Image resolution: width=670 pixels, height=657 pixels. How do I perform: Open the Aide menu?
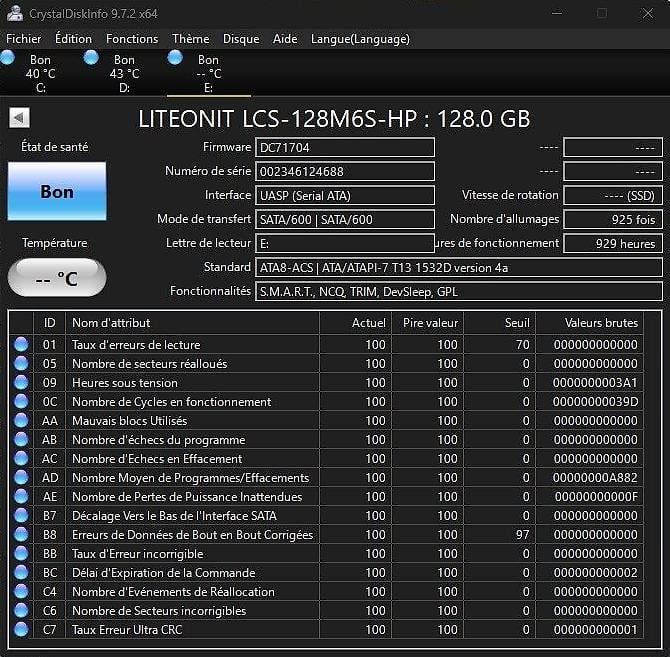coord(285,39)
